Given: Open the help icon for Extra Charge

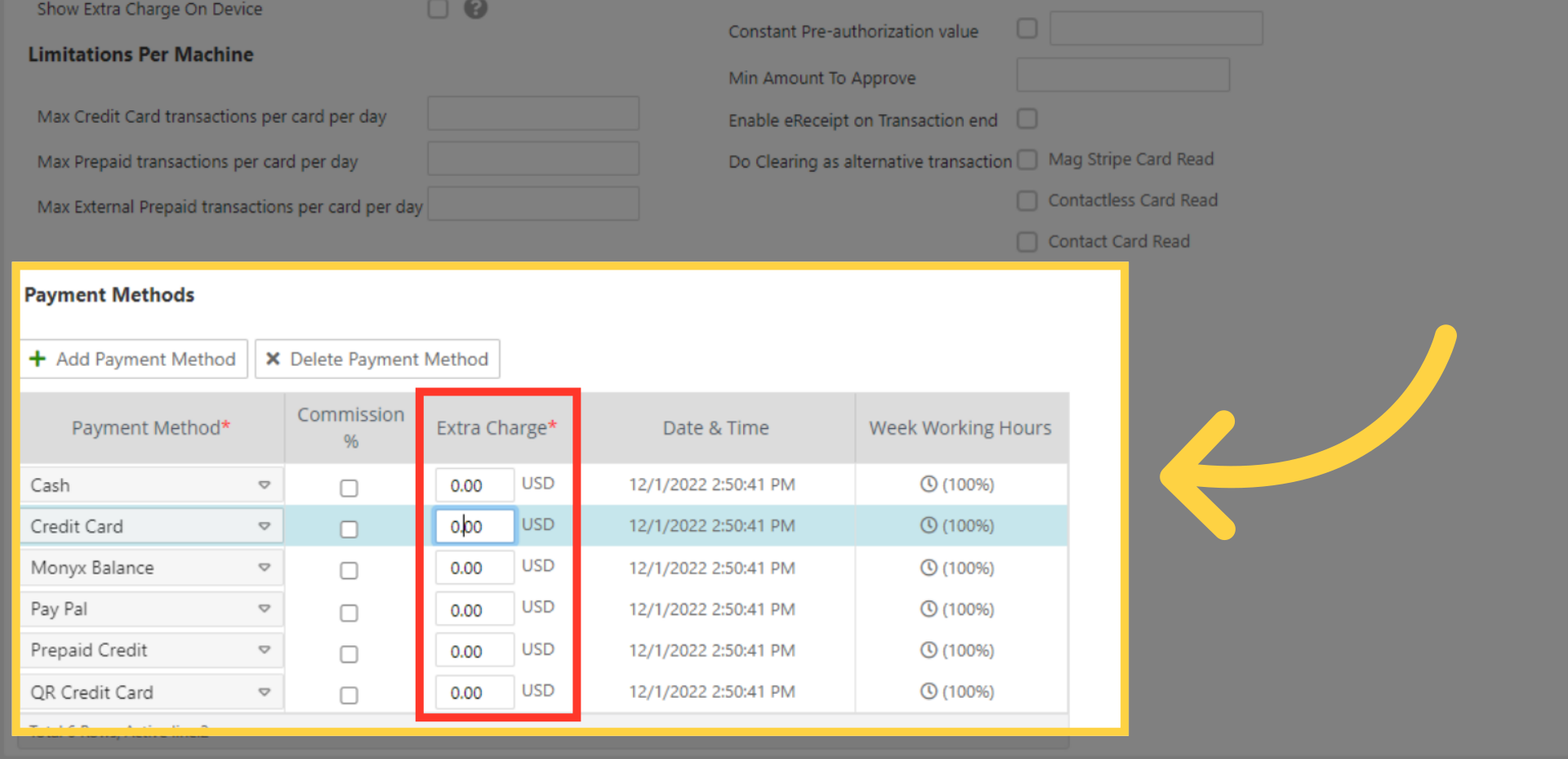Looking at the screenshot, I should [x=476, y=8].
